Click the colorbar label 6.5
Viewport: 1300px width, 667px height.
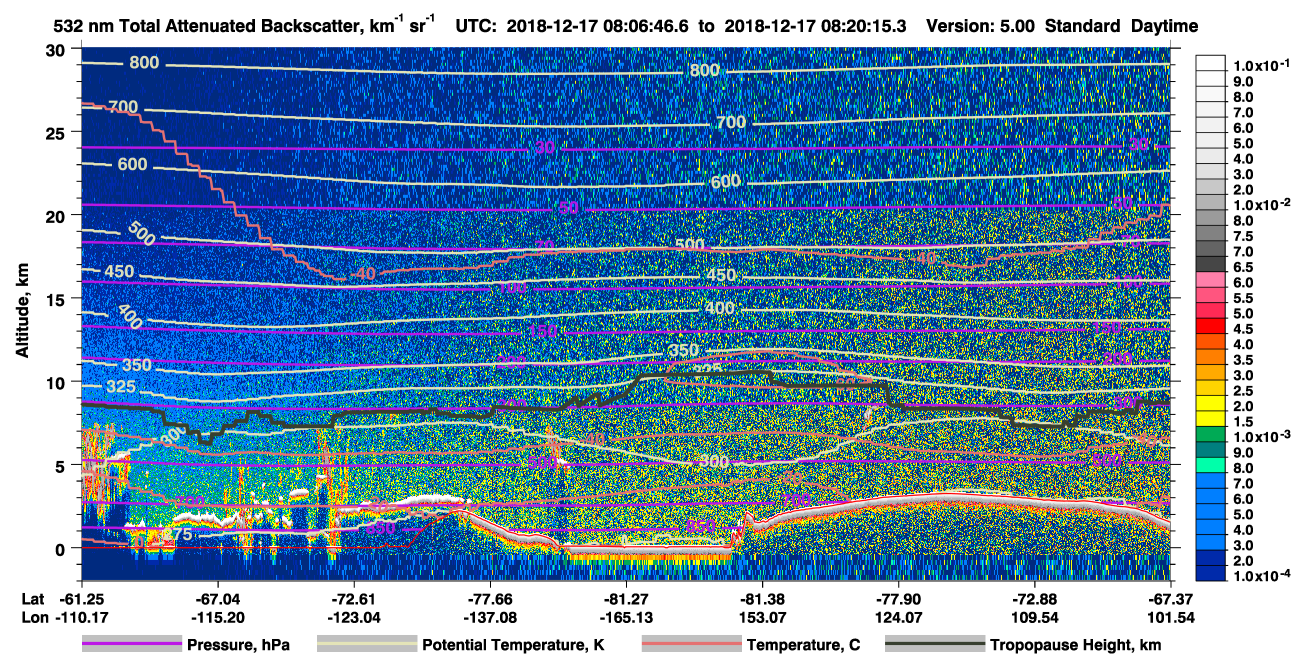coord(1244,268)
